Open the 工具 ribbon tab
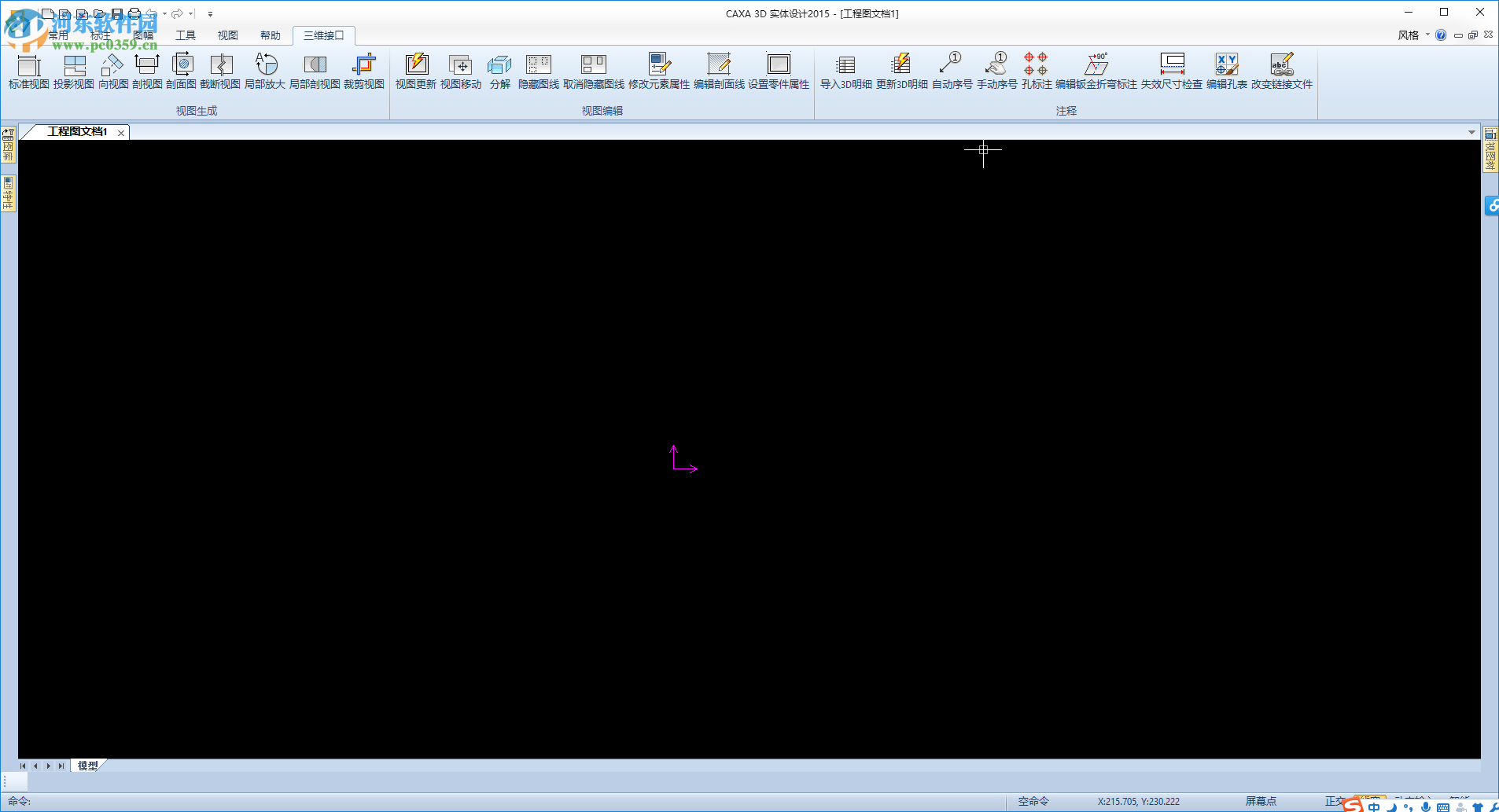The image size is (1499, 812). 186,35
